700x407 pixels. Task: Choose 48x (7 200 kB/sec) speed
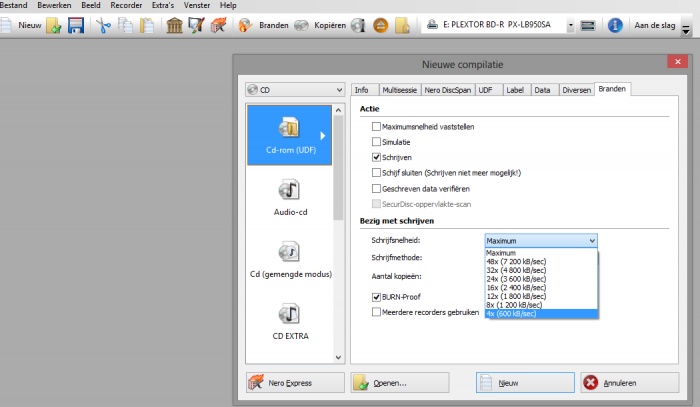[541, 262]
